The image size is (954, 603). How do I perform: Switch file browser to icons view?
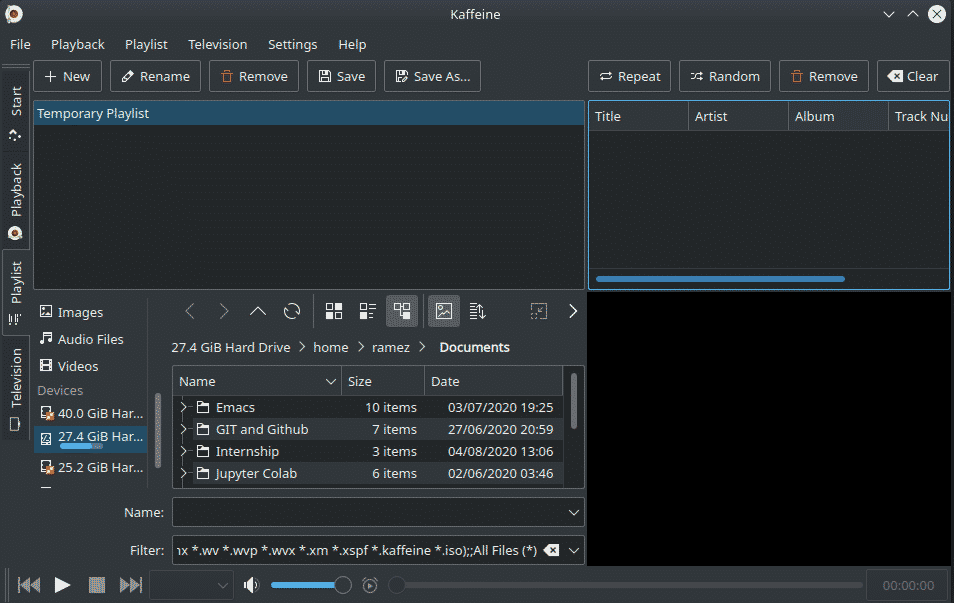click(x=334, y=312)
